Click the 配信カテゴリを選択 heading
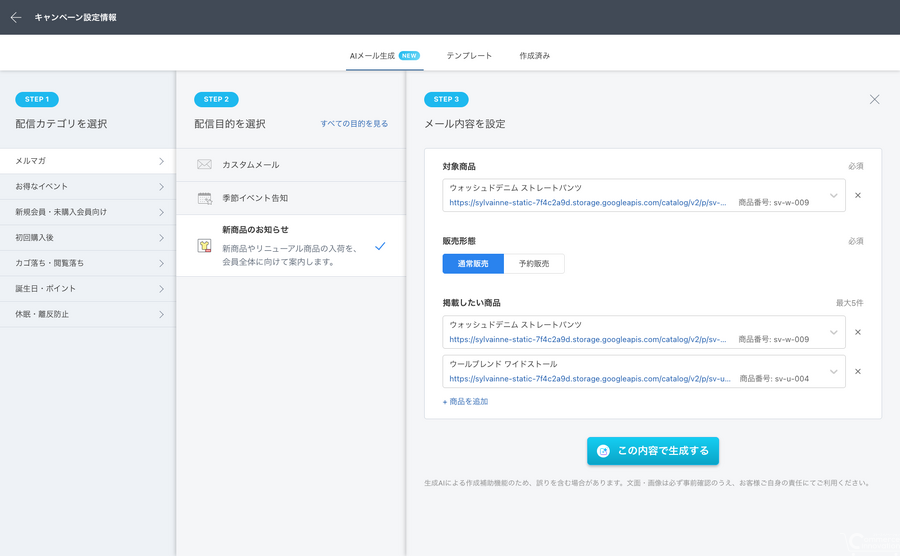Viewport: 900px width, 556px height. pyautogui.click(x=61, y=124)
